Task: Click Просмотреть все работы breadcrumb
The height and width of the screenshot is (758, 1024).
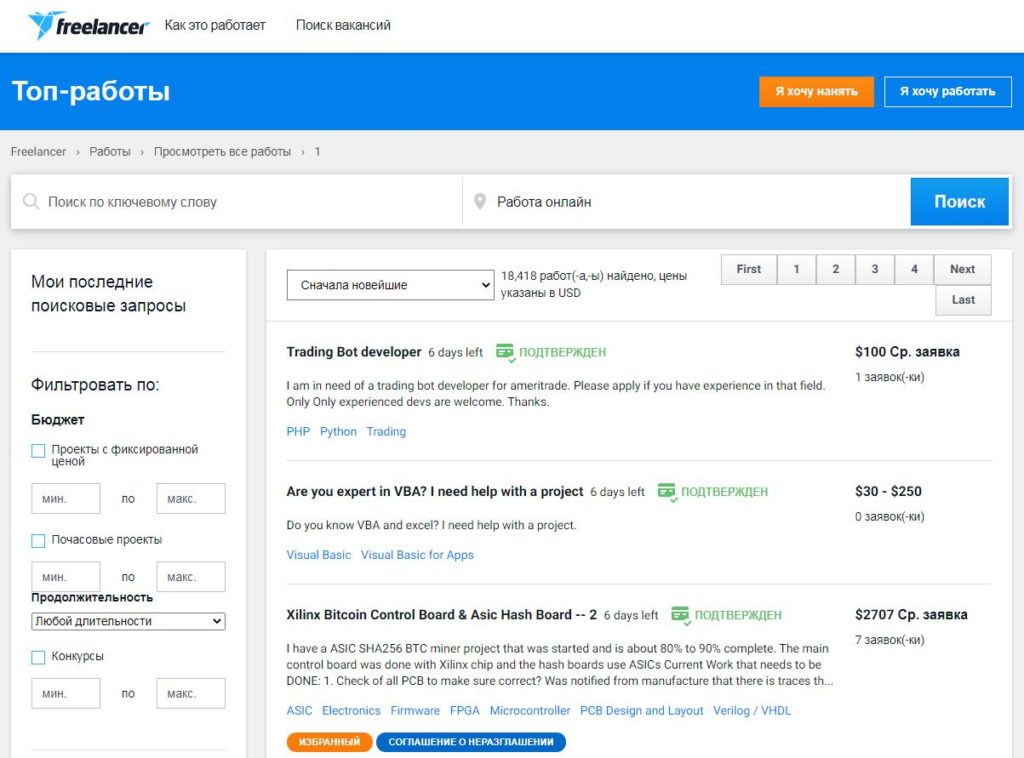Action: 222,152
